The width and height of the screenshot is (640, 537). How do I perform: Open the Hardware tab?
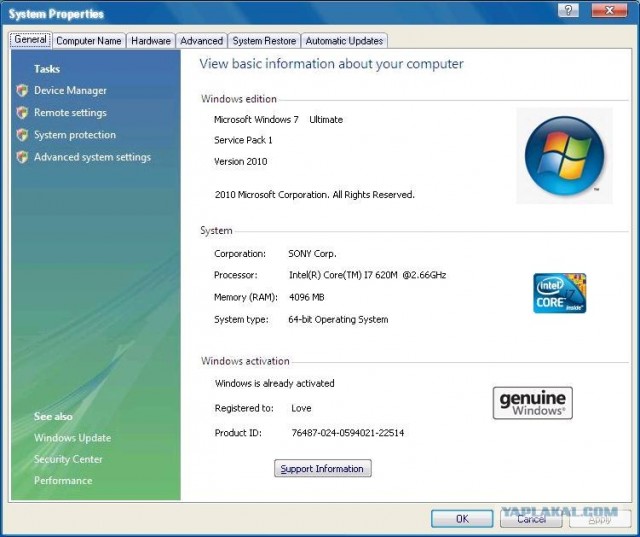(x=151, y=41)
